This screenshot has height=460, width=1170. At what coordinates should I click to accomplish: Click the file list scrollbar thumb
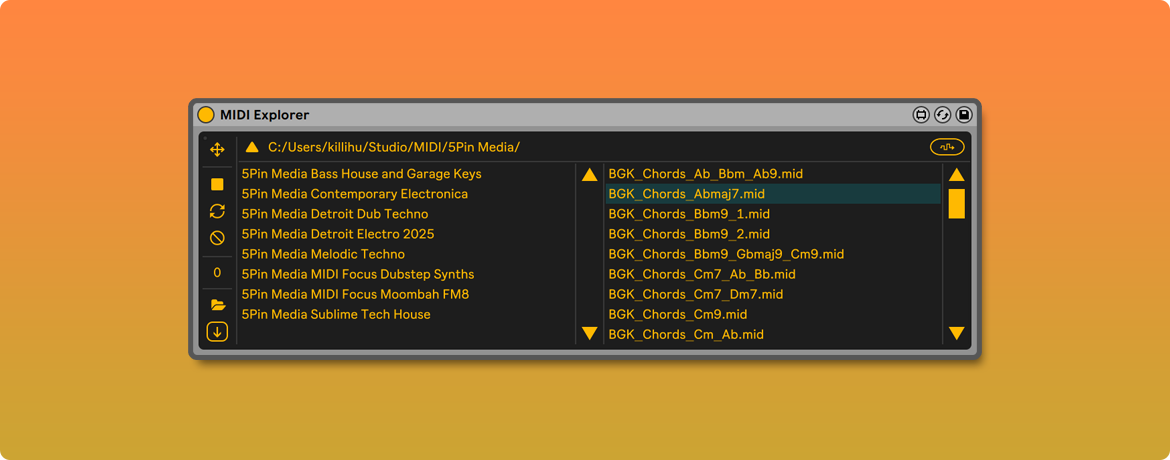pyautogui.click(x=956, y=203)
